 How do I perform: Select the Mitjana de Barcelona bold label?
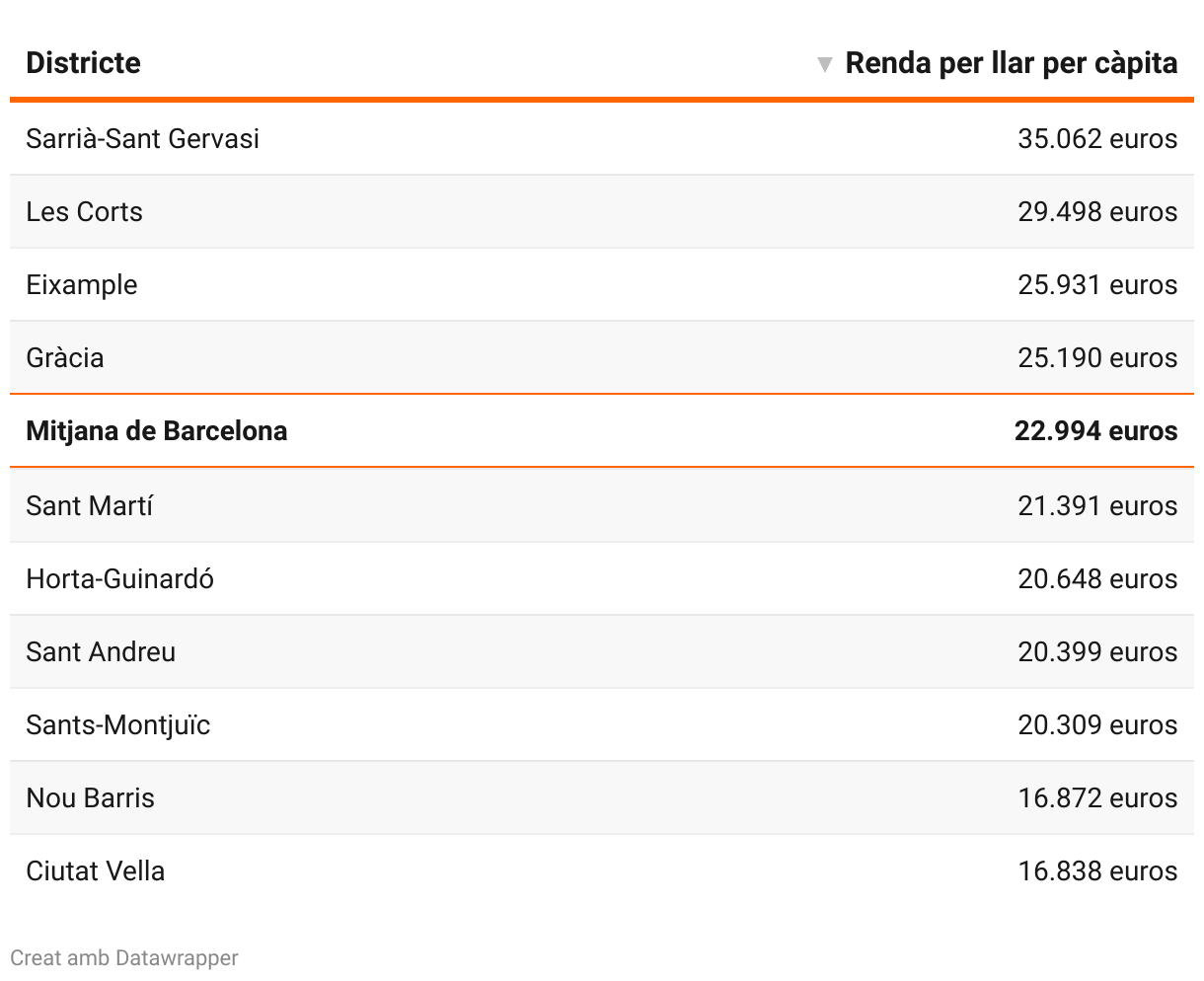157,431
